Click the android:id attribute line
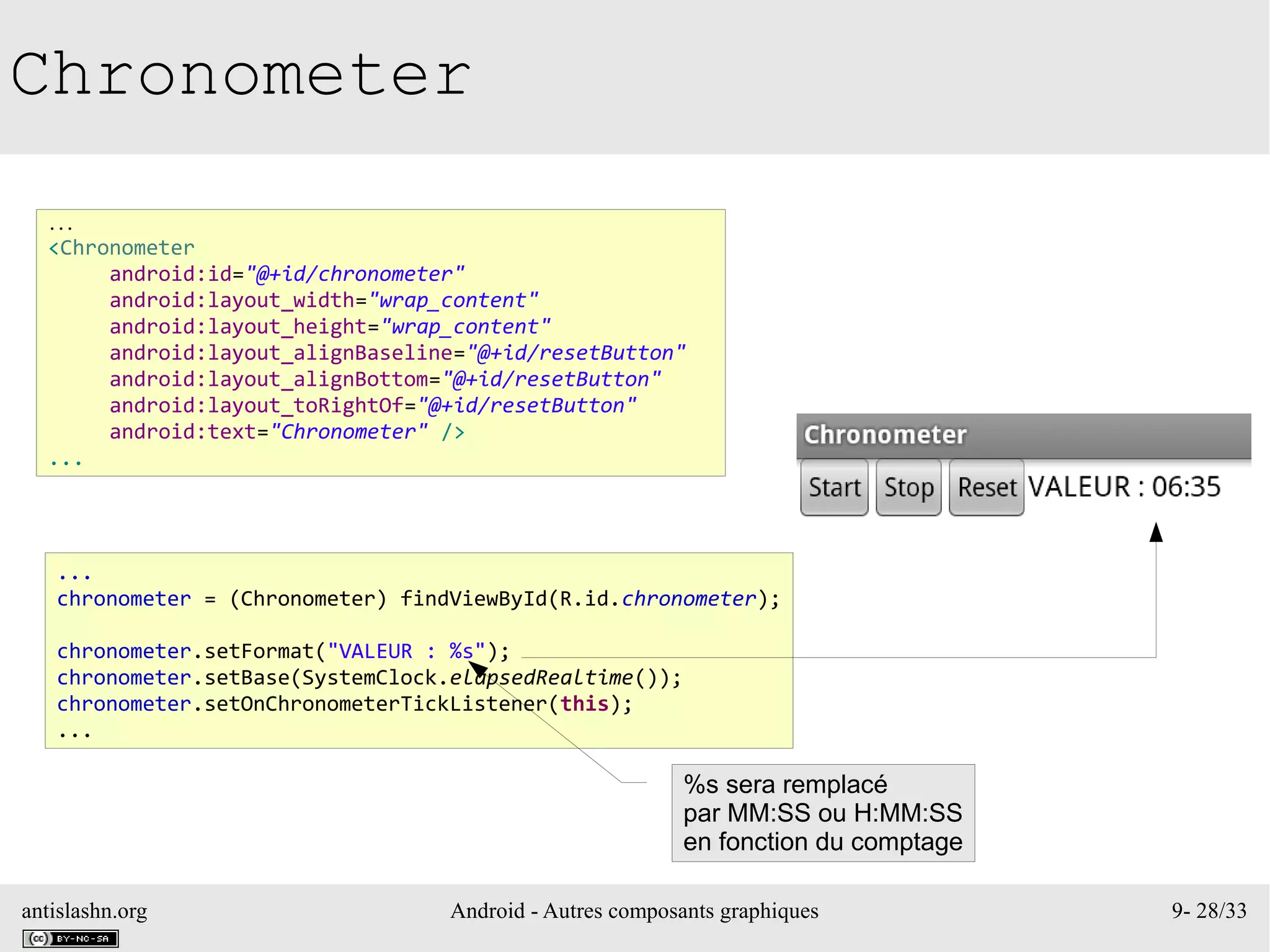This screenshot has height=952, width=1270. [x=286, y=274]
